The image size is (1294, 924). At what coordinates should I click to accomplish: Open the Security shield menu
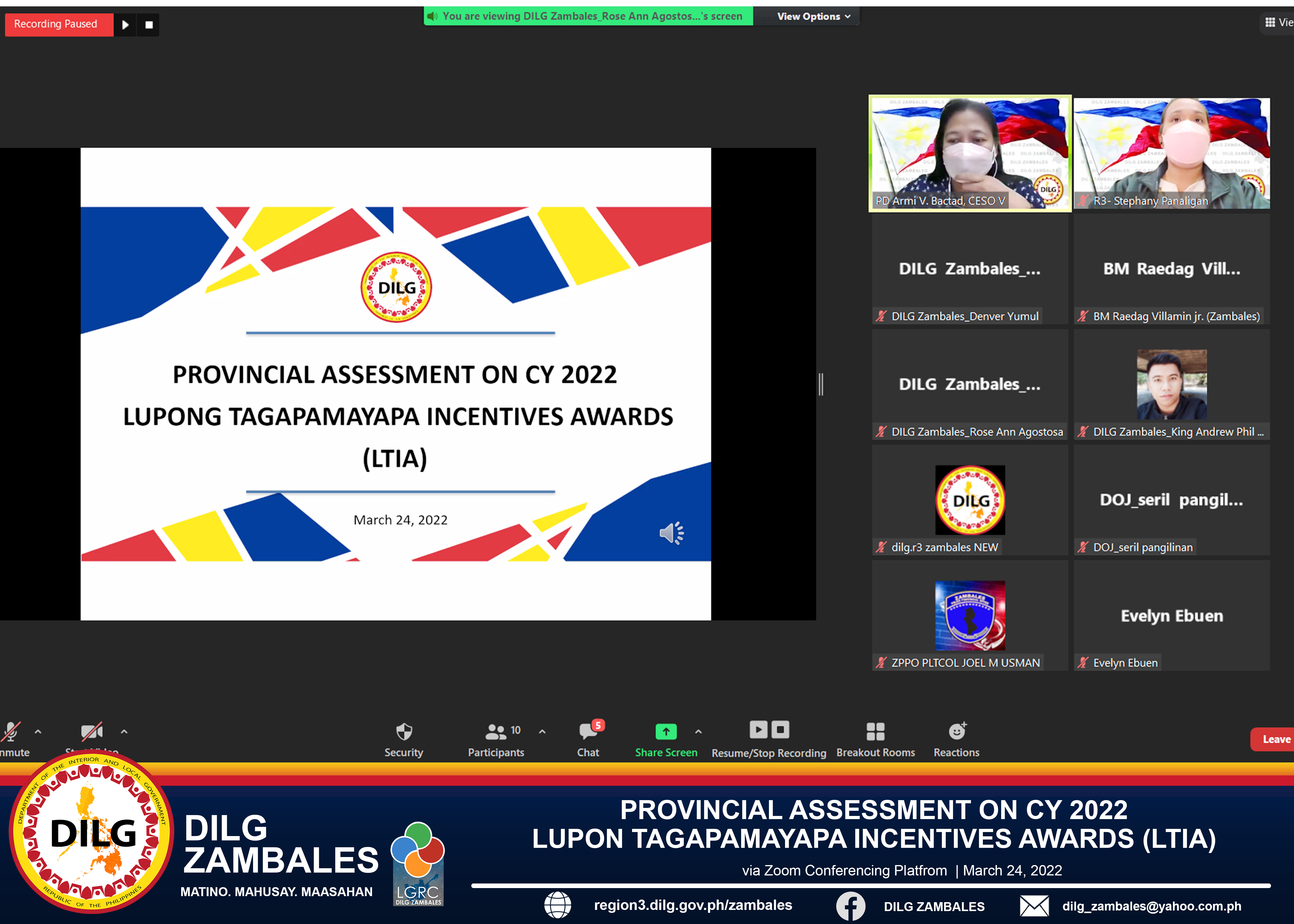click(404, 739)
